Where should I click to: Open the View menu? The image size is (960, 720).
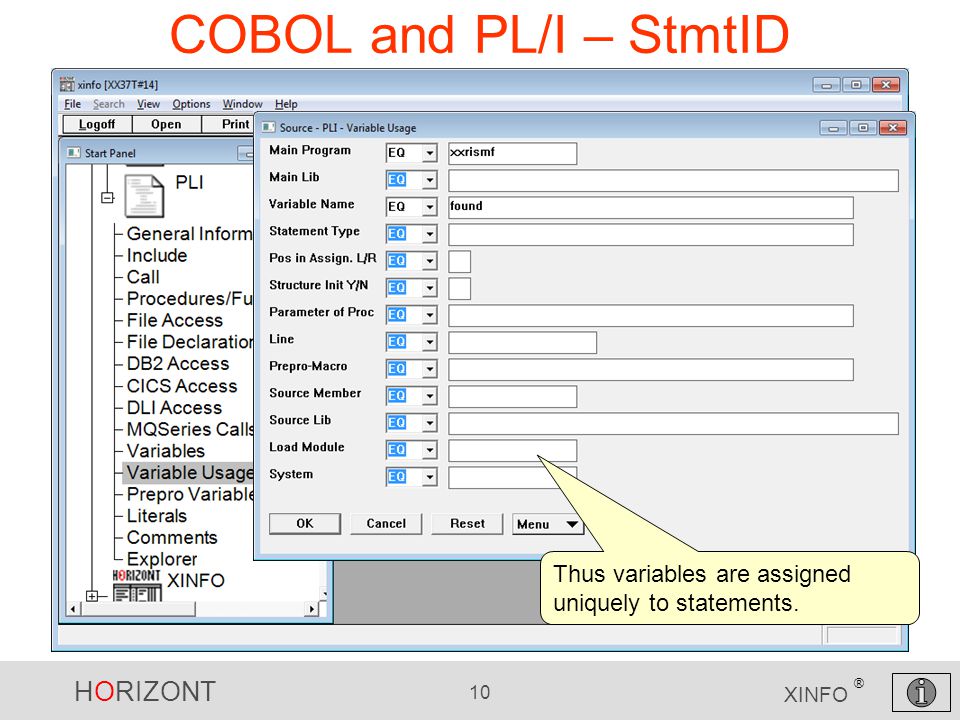pos(148,104)
